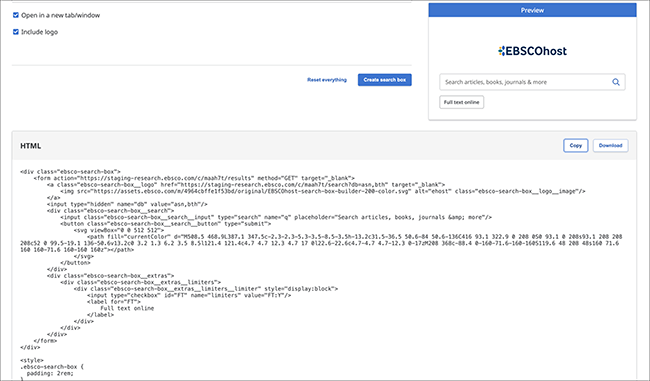Click the preview search input field

[532, 82]
